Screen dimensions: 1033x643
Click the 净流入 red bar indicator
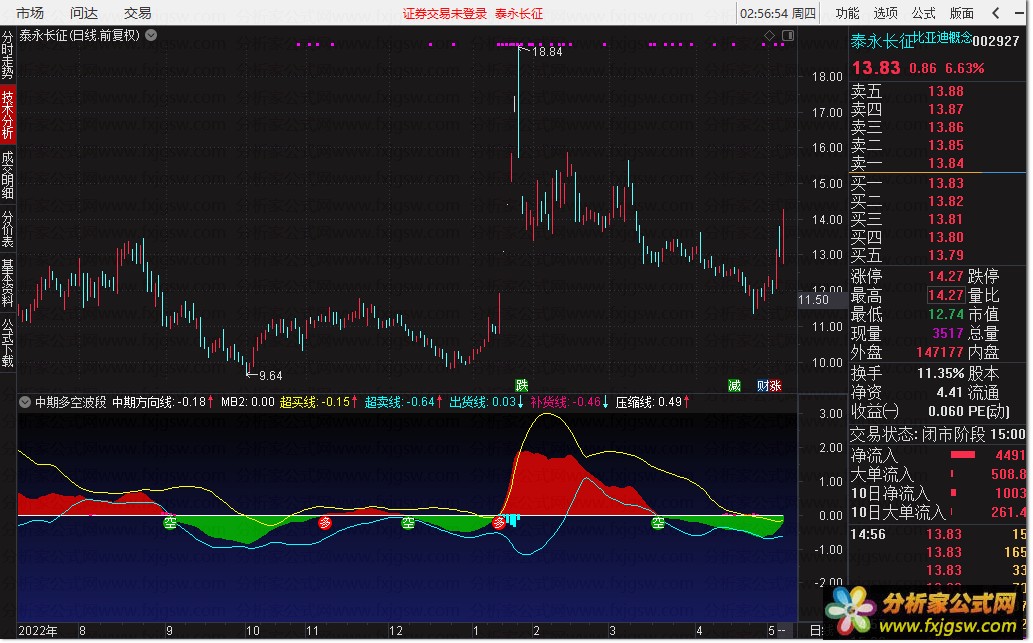pyautogui.click(x=963, y=455)
